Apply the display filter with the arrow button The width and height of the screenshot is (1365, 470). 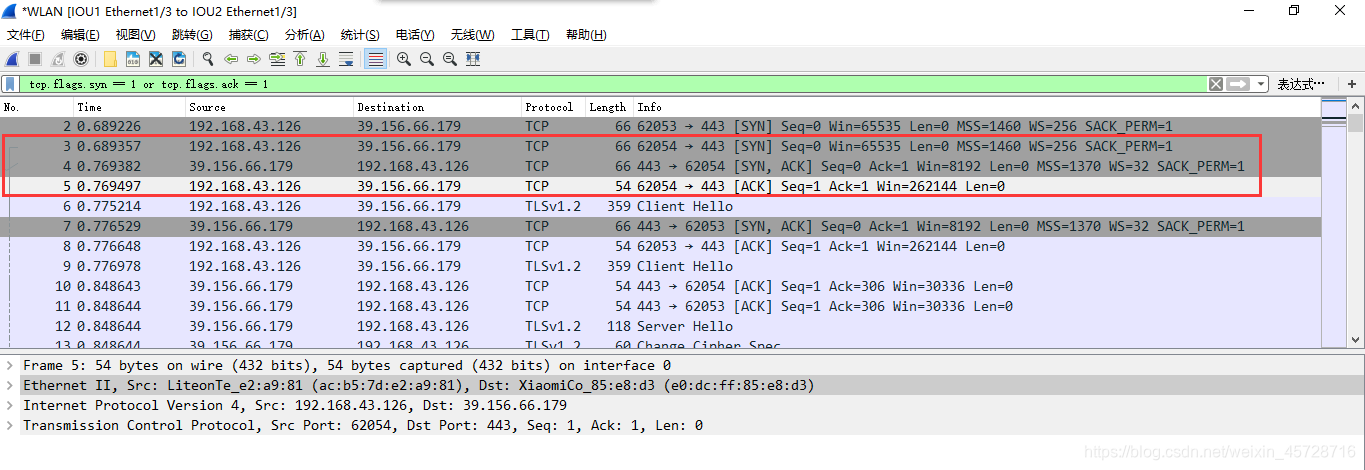pyautogui.click(x=1238, y=84)
